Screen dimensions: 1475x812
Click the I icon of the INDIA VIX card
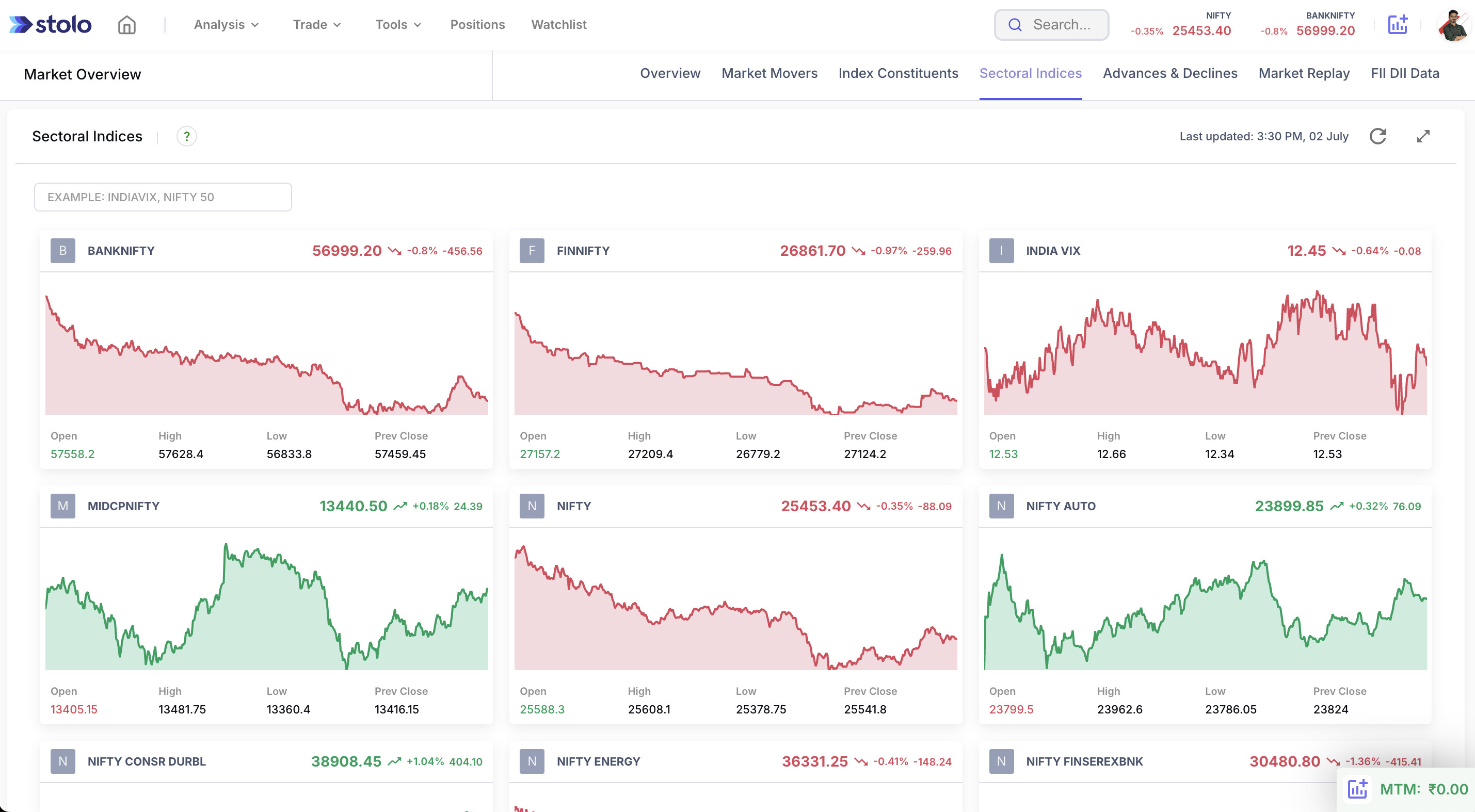[1001, 251]
